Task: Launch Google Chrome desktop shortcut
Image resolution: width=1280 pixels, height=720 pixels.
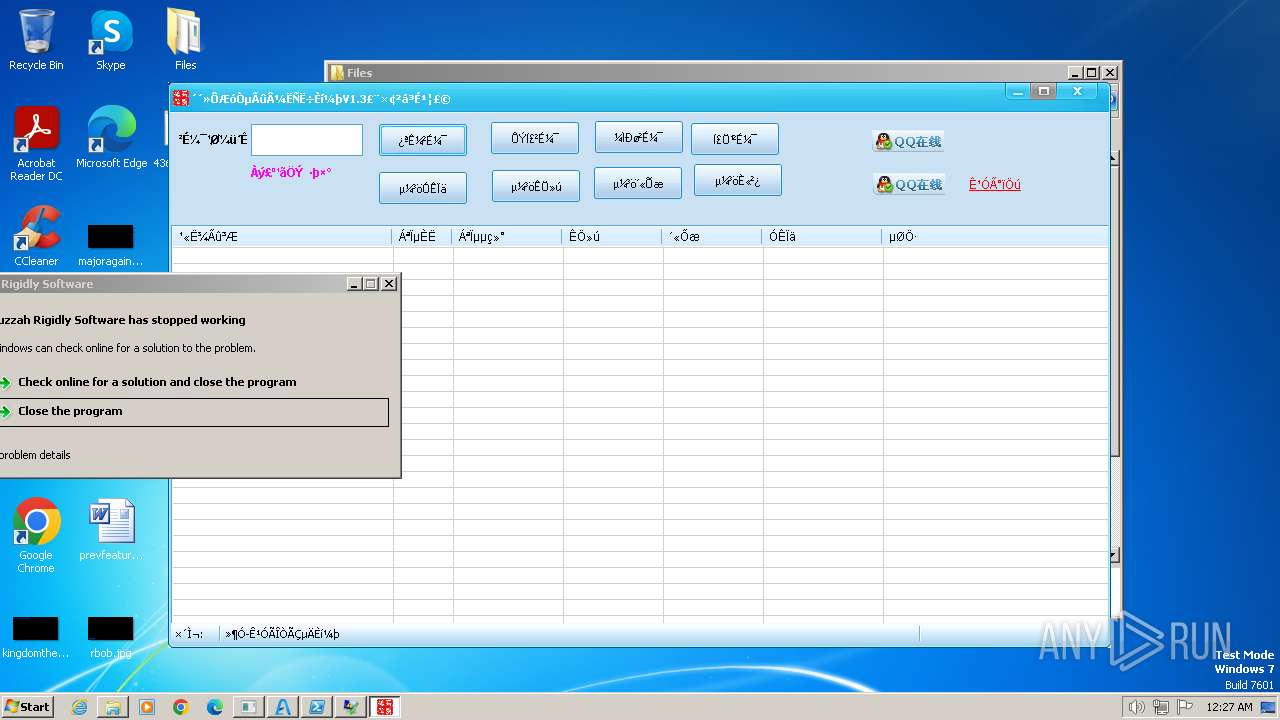Action: (36, 535)
